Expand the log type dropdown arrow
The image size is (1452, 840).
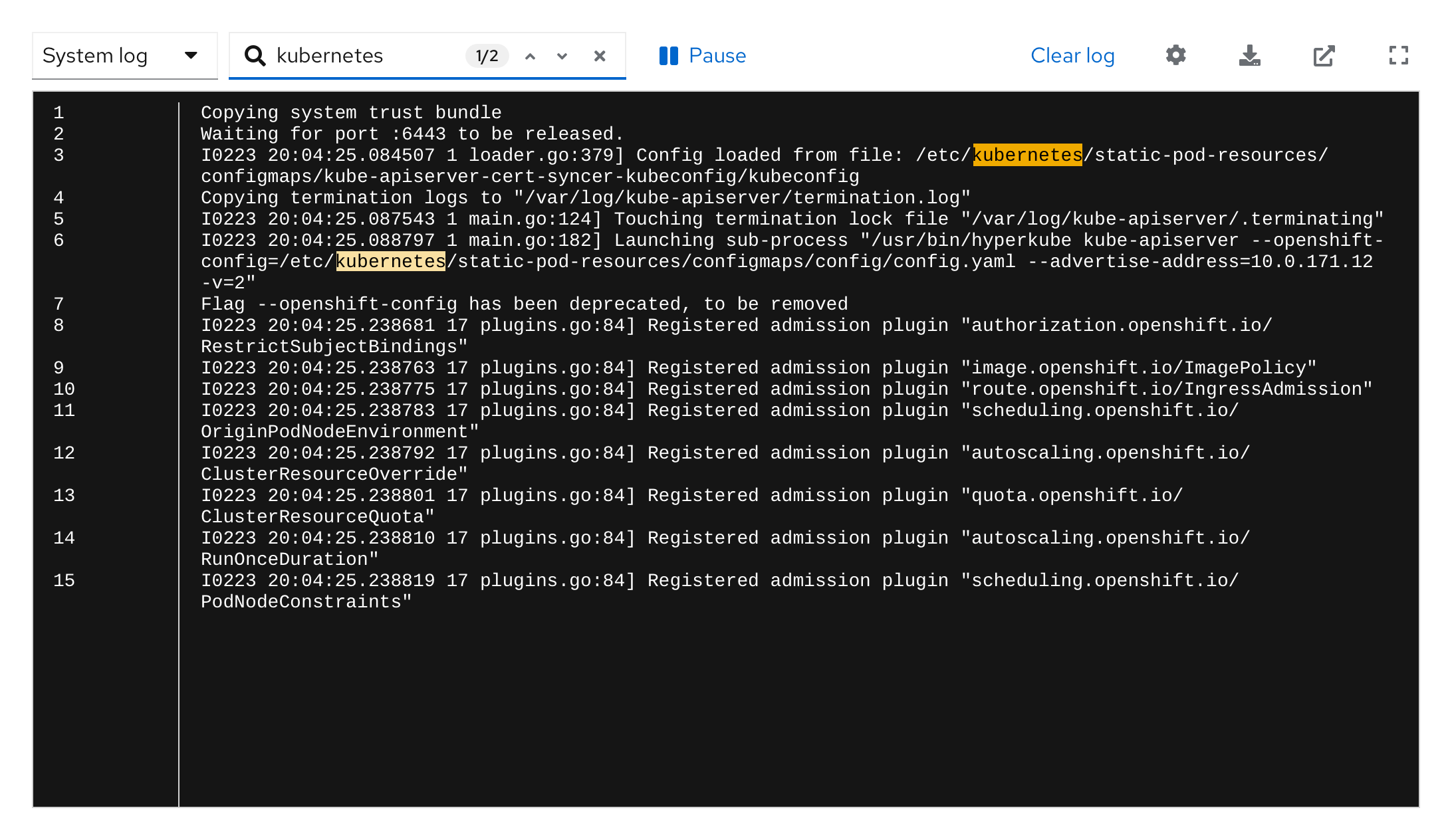(191, 56)
